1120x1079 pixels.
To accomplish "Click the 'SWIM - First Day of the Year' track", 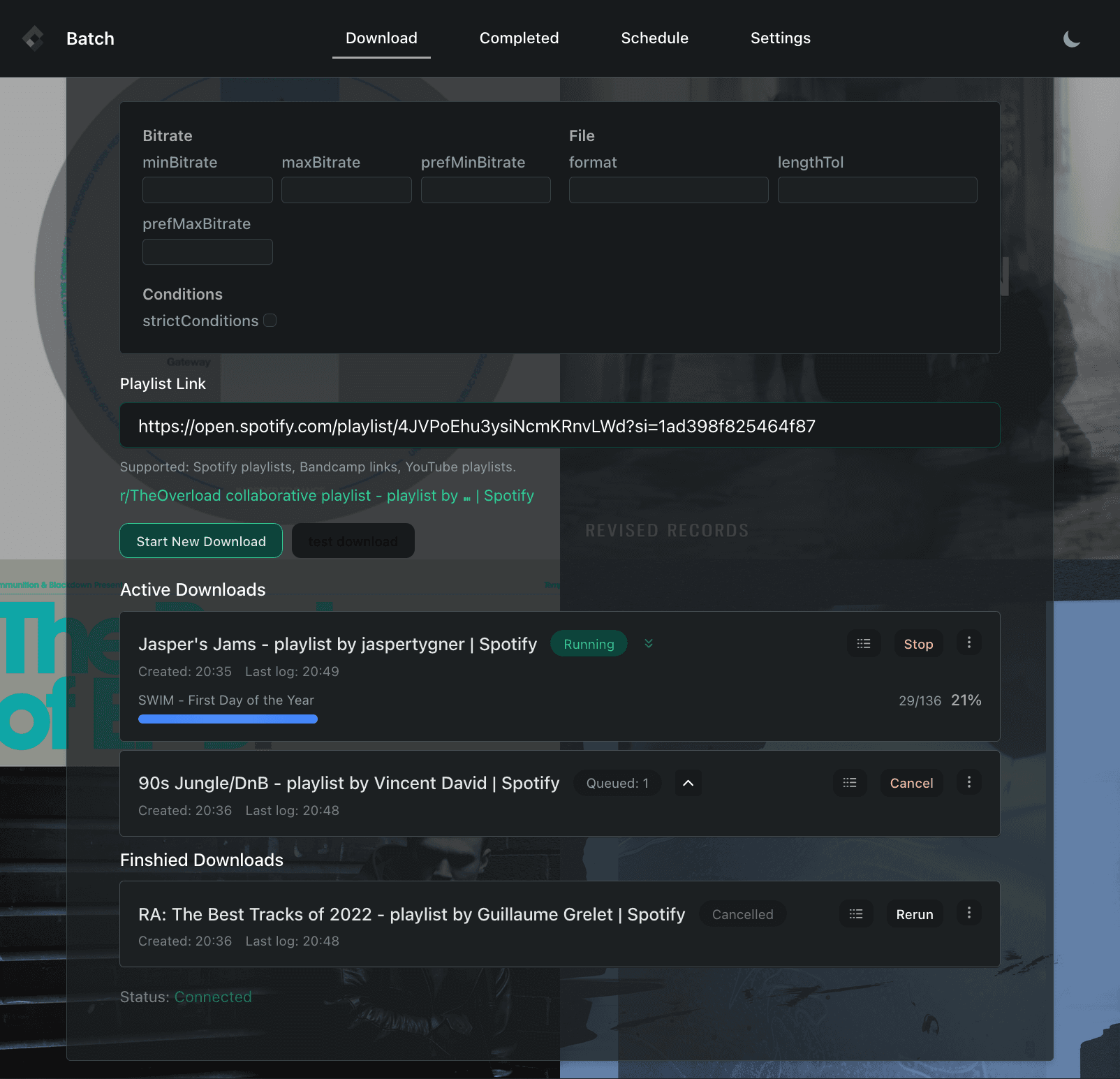I will pos(226,700).
